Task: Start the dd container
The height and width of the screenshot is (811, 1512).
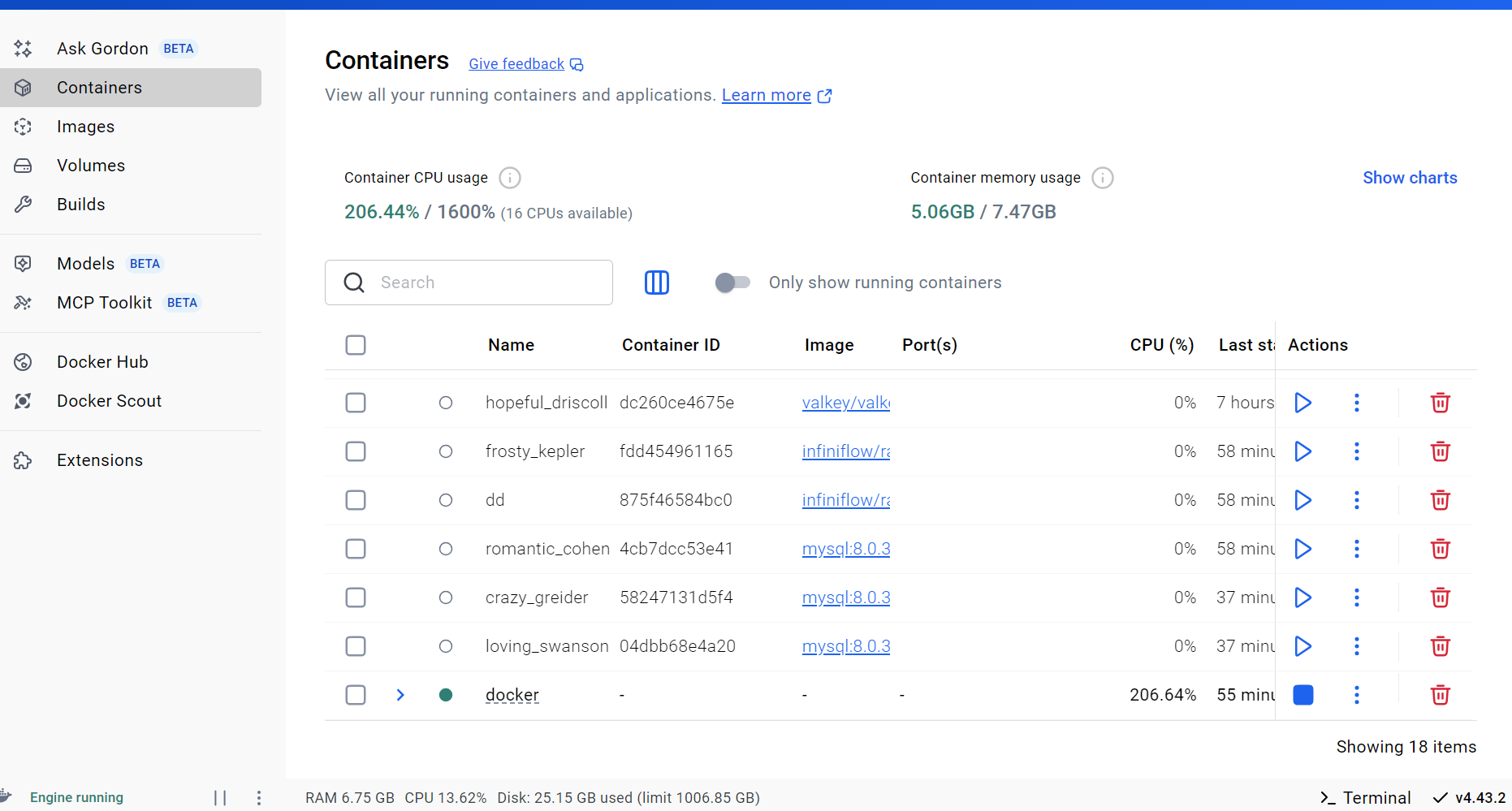Action: [x=1302, y=500]
